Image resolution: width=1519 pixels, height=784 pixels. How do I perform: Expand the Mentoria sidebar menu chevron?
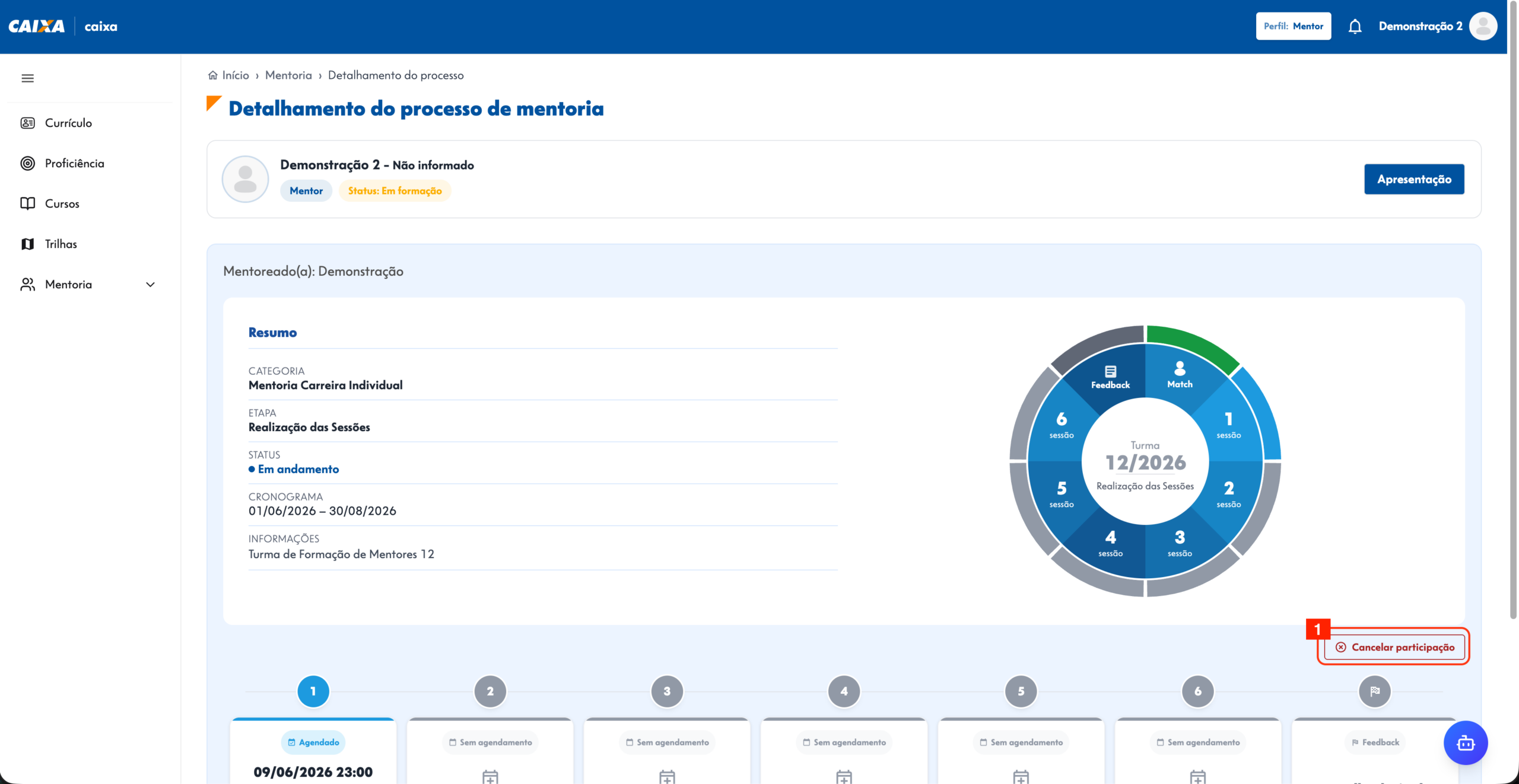coord(151,285)
